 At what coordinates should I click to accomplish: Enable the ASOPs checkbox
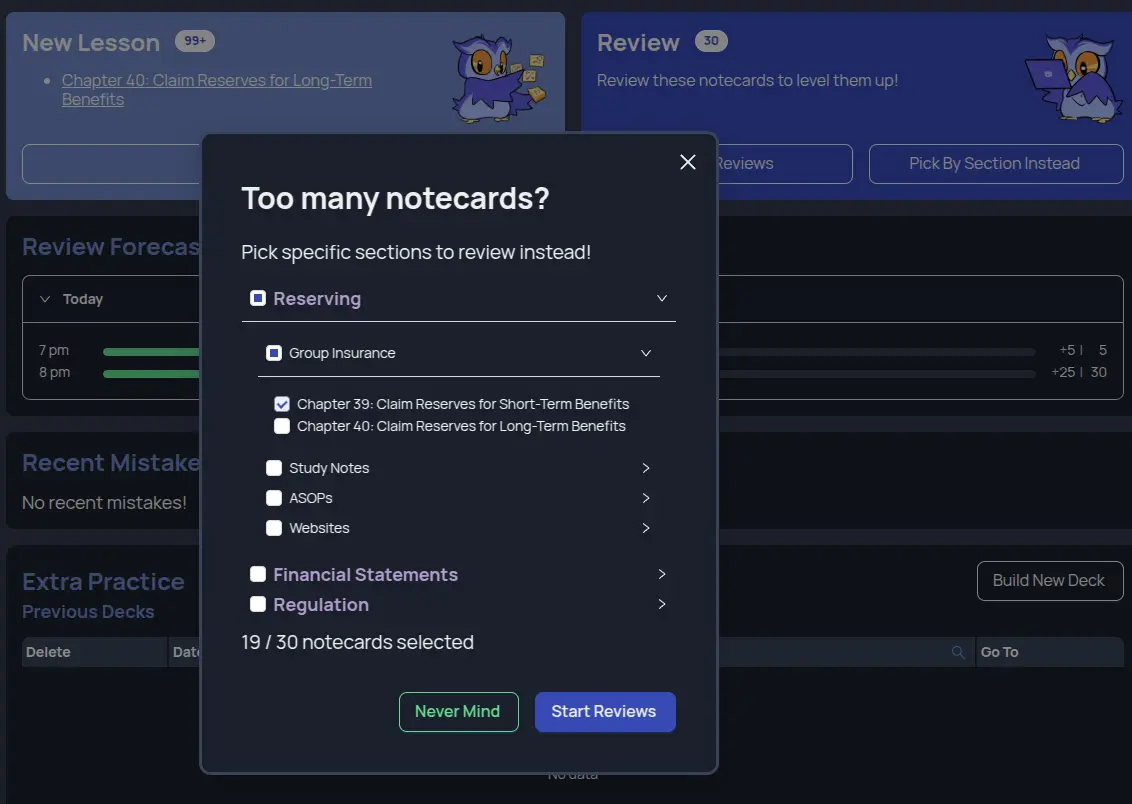click(x=274, y=497)
